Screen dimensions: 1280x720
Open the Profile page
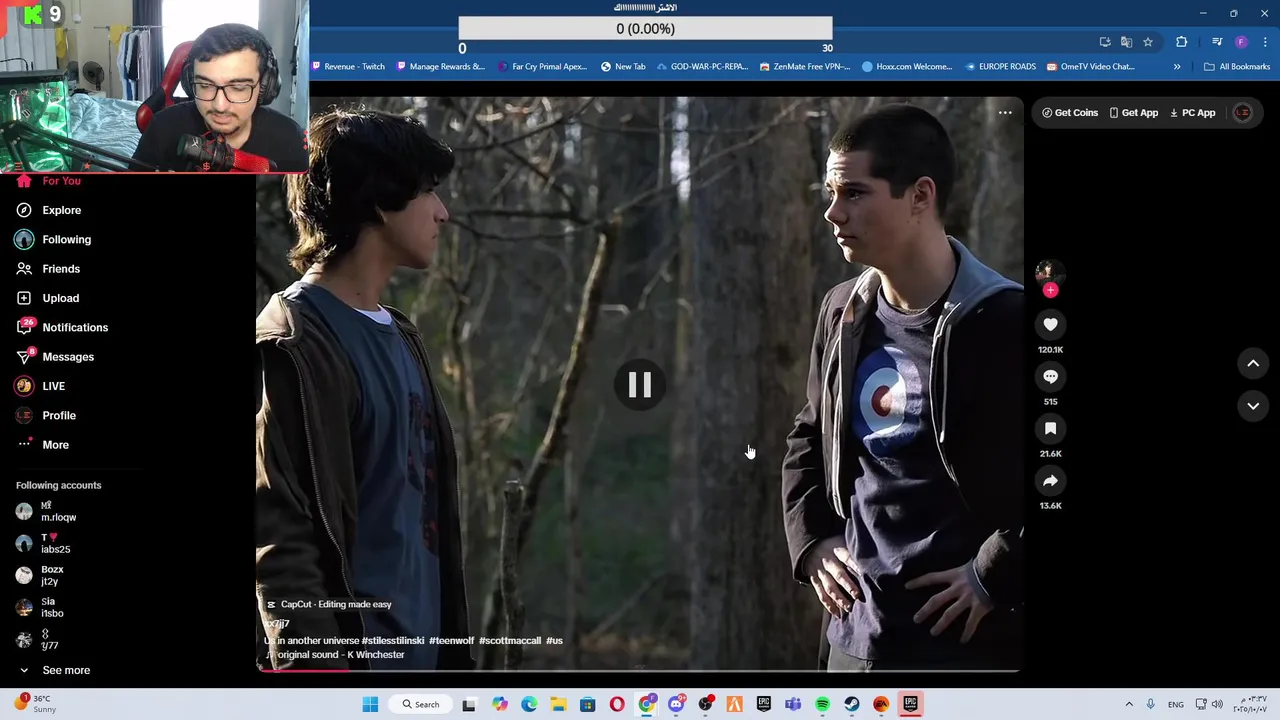coord(45,415)
